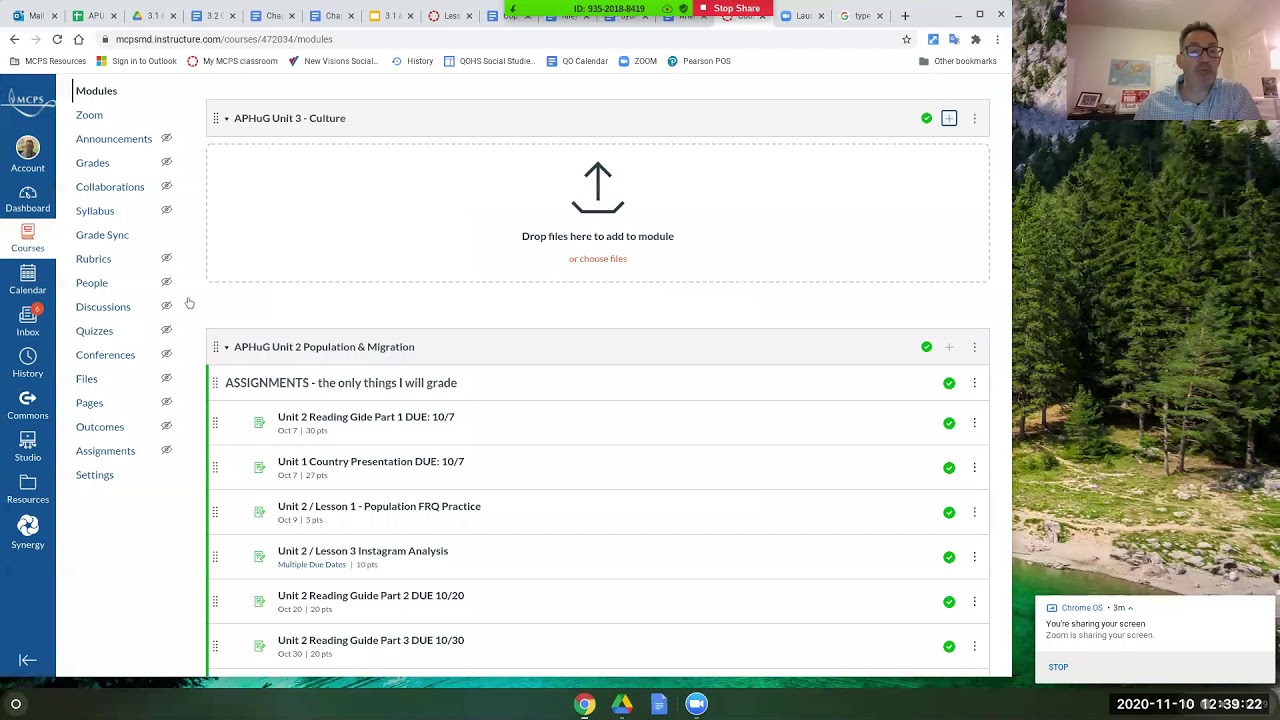Collapse the APHuG Unit 2 Population & Migration module
This screenshot has width=1280, height=720.
click(226, 347)
